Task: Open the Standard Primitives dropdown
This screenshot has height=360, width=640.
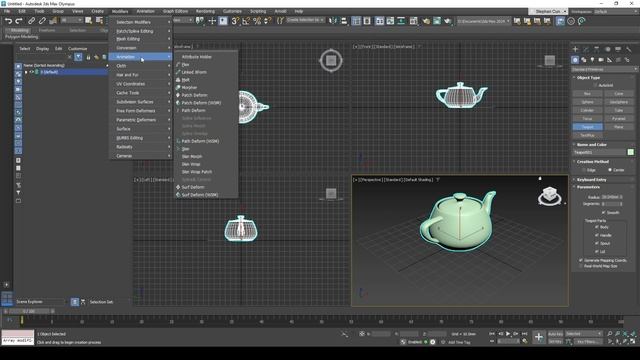Action: coord(604,69)
